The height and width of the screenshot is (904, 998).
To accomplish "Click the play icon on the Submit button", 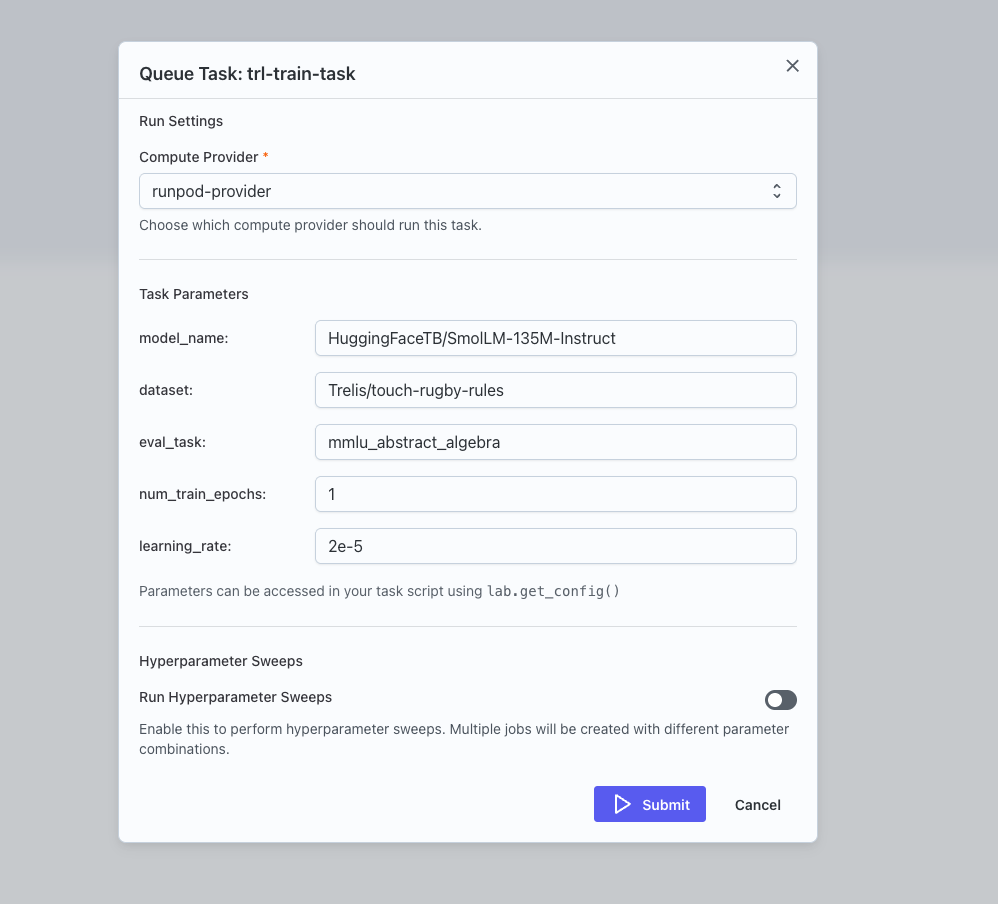I will (x=622, y=804).
